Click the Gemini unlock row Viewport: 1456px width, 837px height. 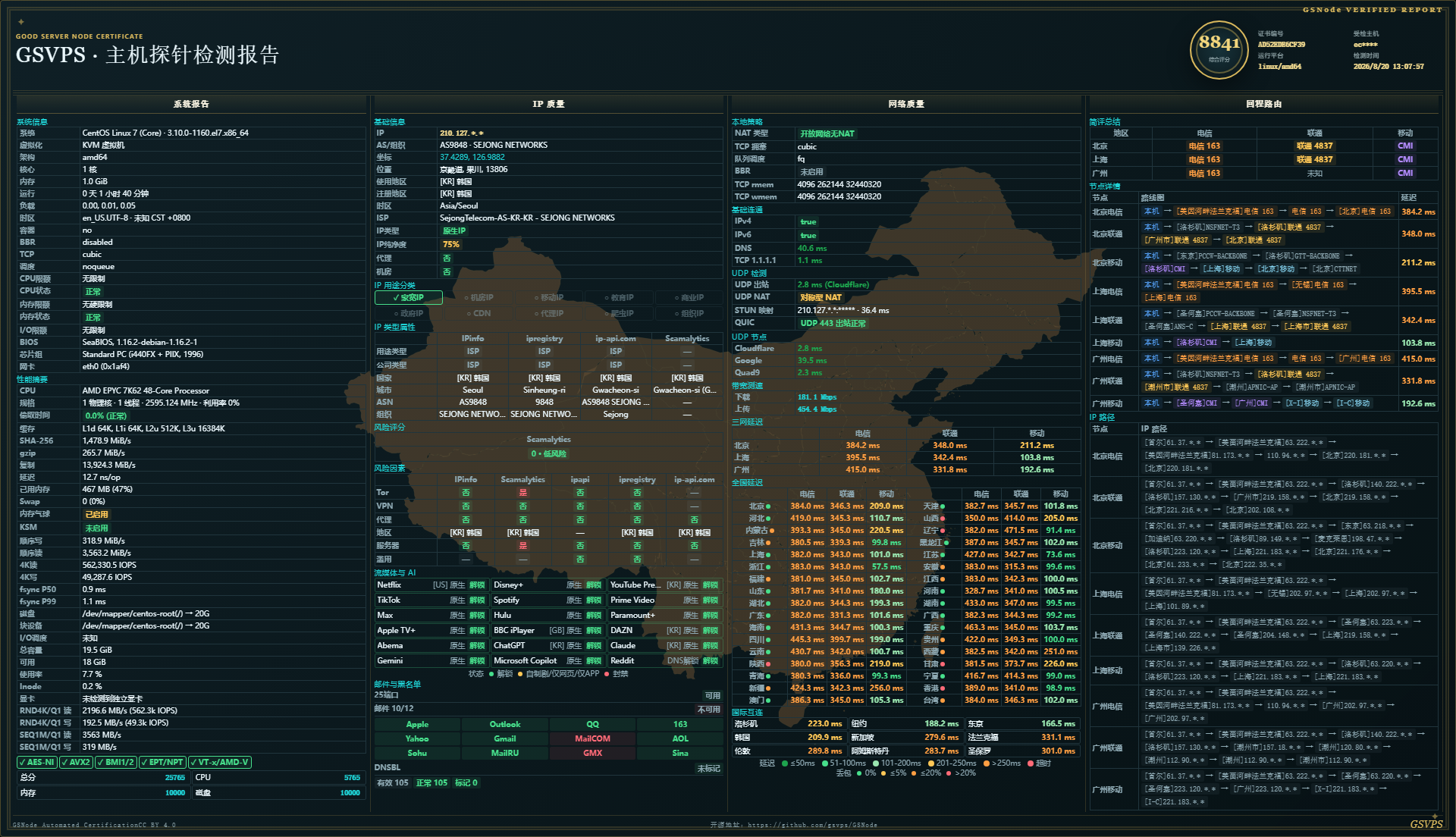tap(431, 661)
